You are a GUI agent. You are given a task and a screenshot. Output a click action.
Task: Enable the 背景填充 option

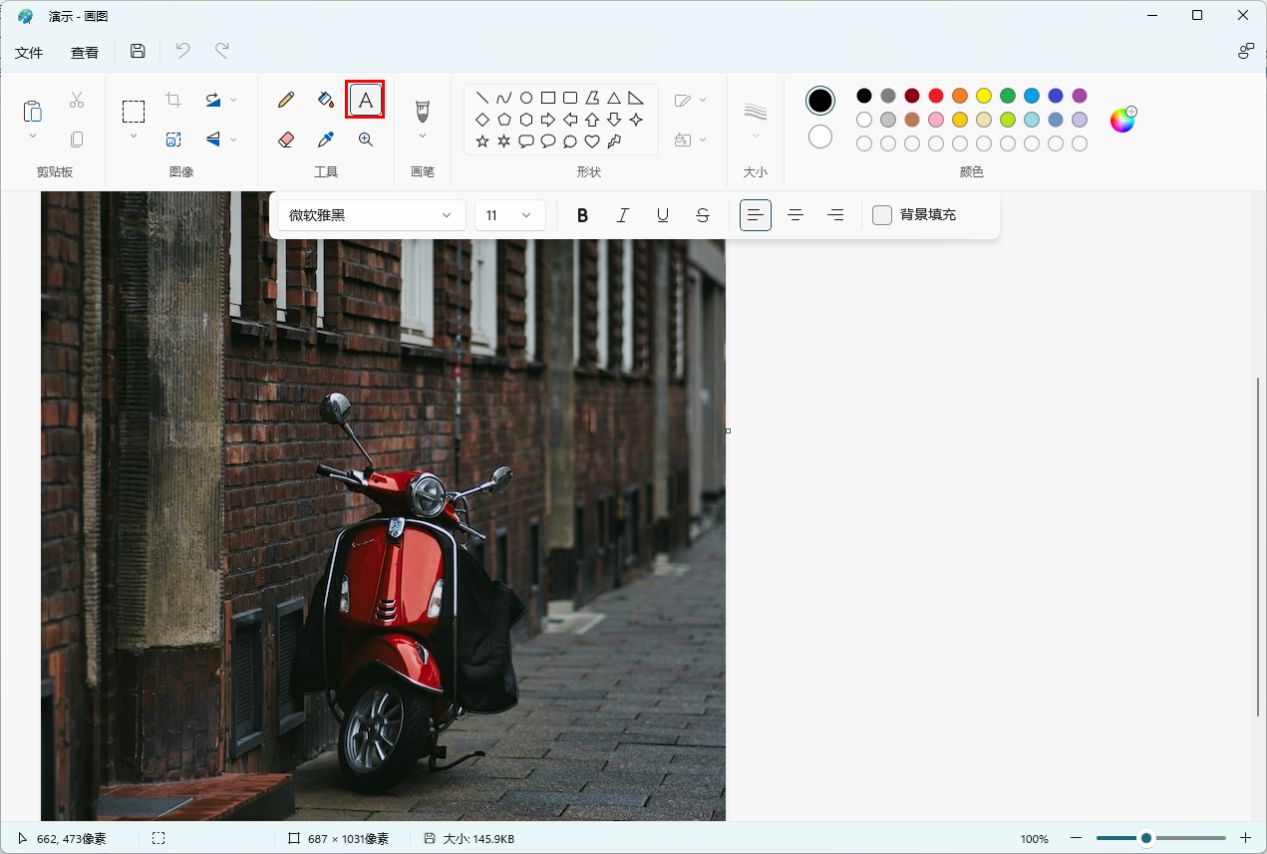tap(881, 214)
